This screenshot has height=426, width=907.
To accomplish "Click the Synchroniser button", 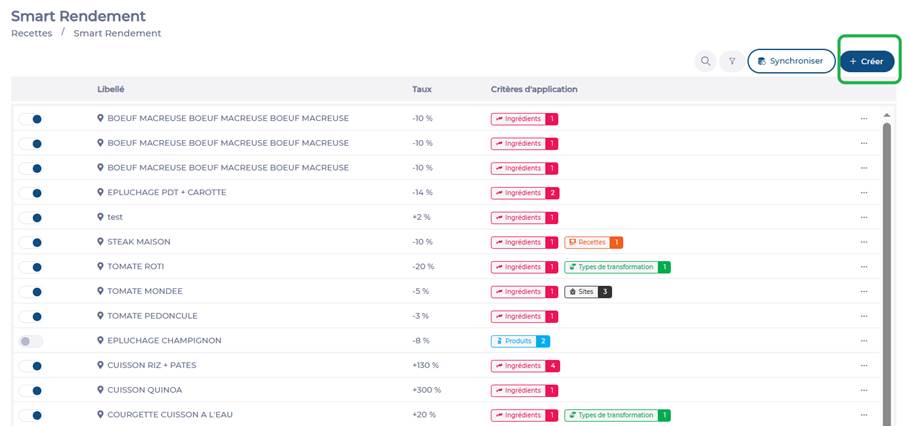I will pyautogui.click(x=791, y=61).
